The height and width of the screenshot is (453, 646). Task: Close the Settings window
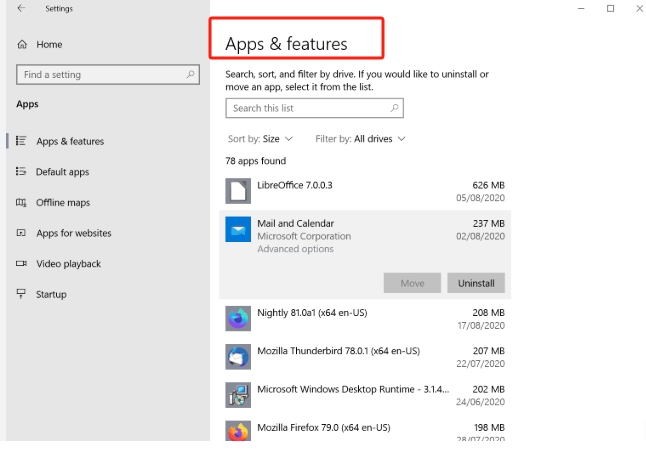[x=639, y=8]
